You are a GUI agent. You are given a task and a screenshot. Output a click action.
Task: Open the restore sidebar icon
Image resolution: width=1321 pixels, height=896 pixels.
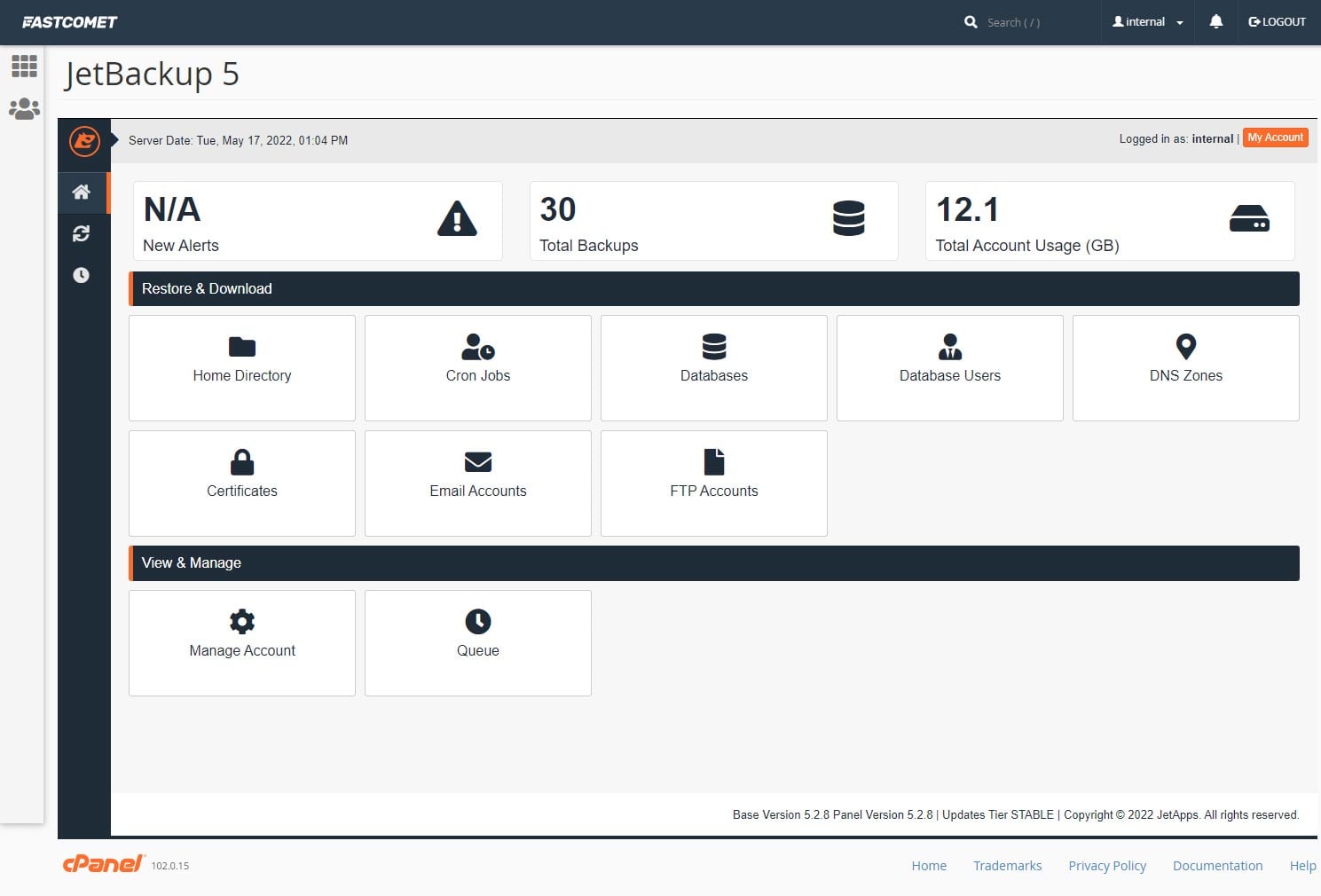pyautogui.click(x=82, y=233)
